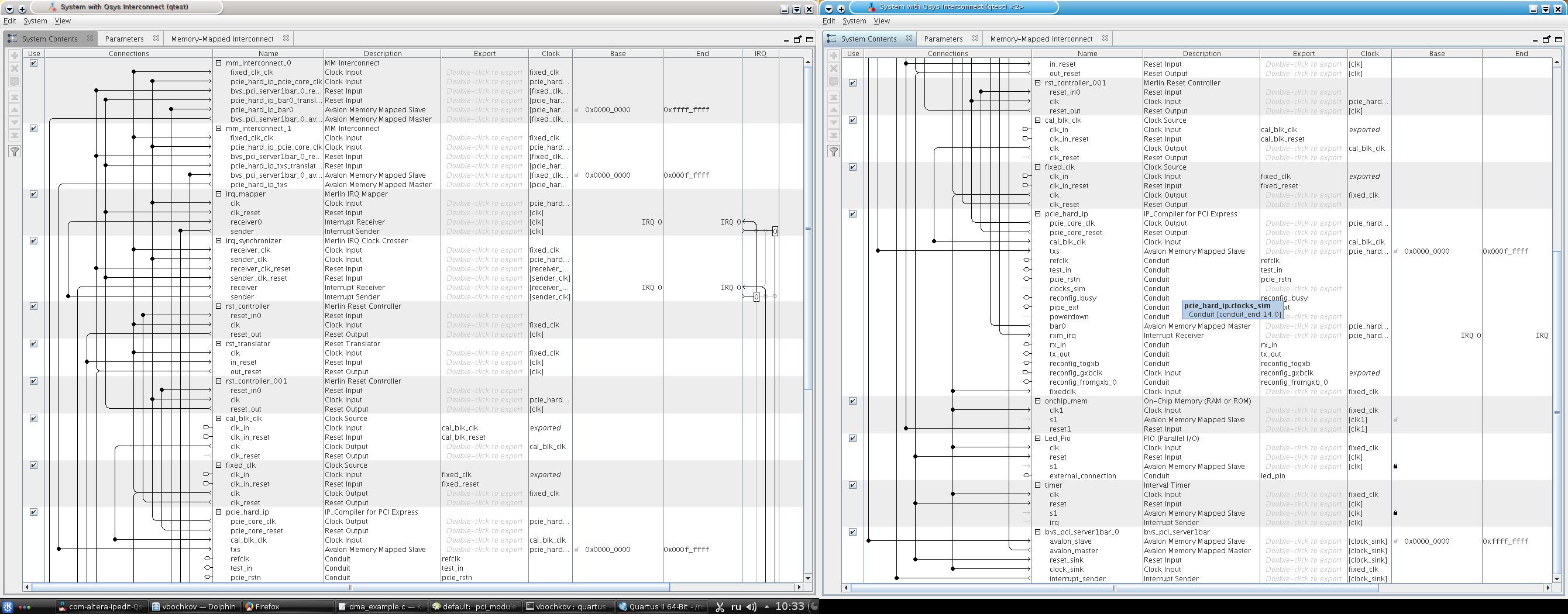1568x614 pixels.
Task: Collapse the irq_synchronizer tree node
Action: click(x=218, y=241)
